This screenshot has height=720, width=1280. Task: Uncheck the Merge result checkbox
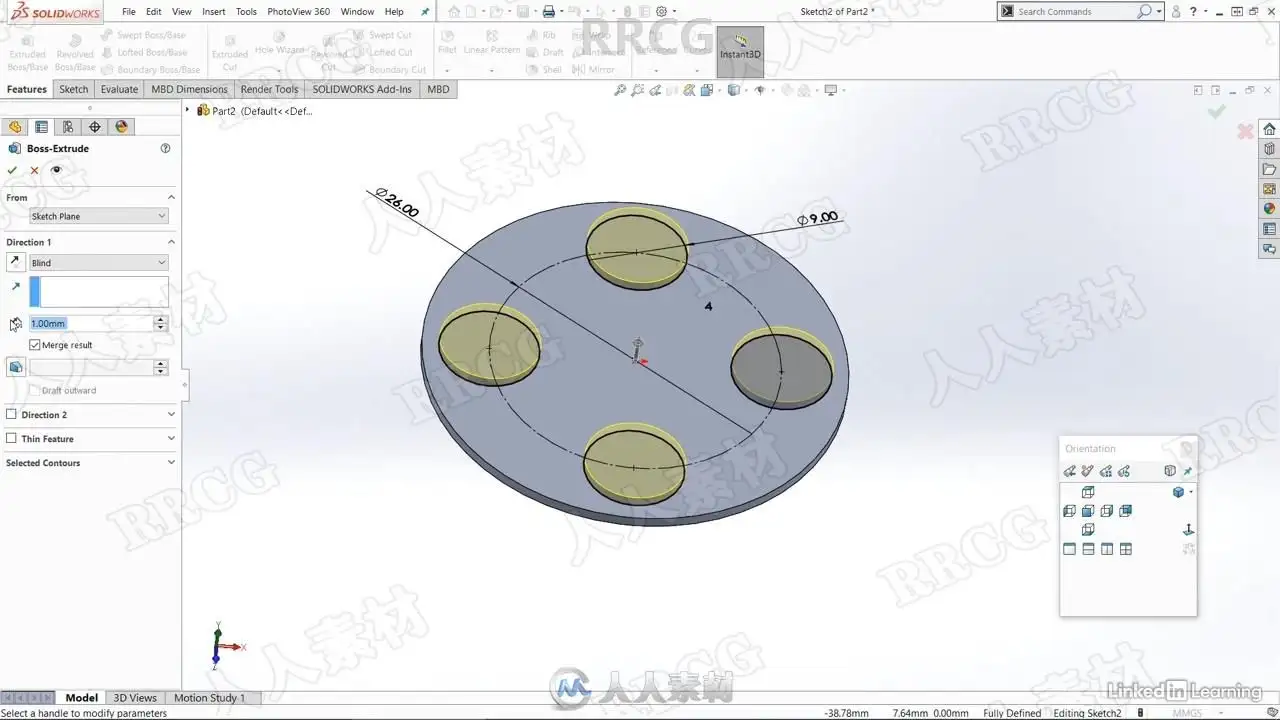click(35, 345)
